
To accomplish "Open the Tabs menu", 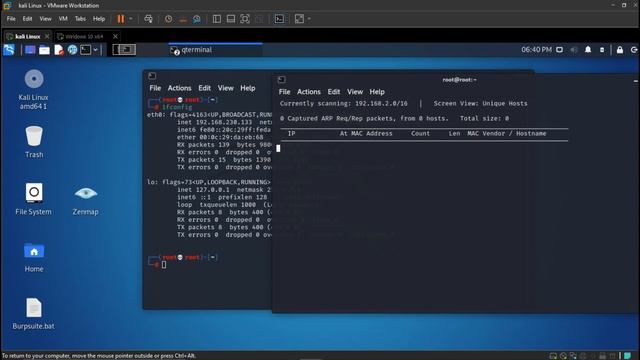I will (x=80, y=19).
